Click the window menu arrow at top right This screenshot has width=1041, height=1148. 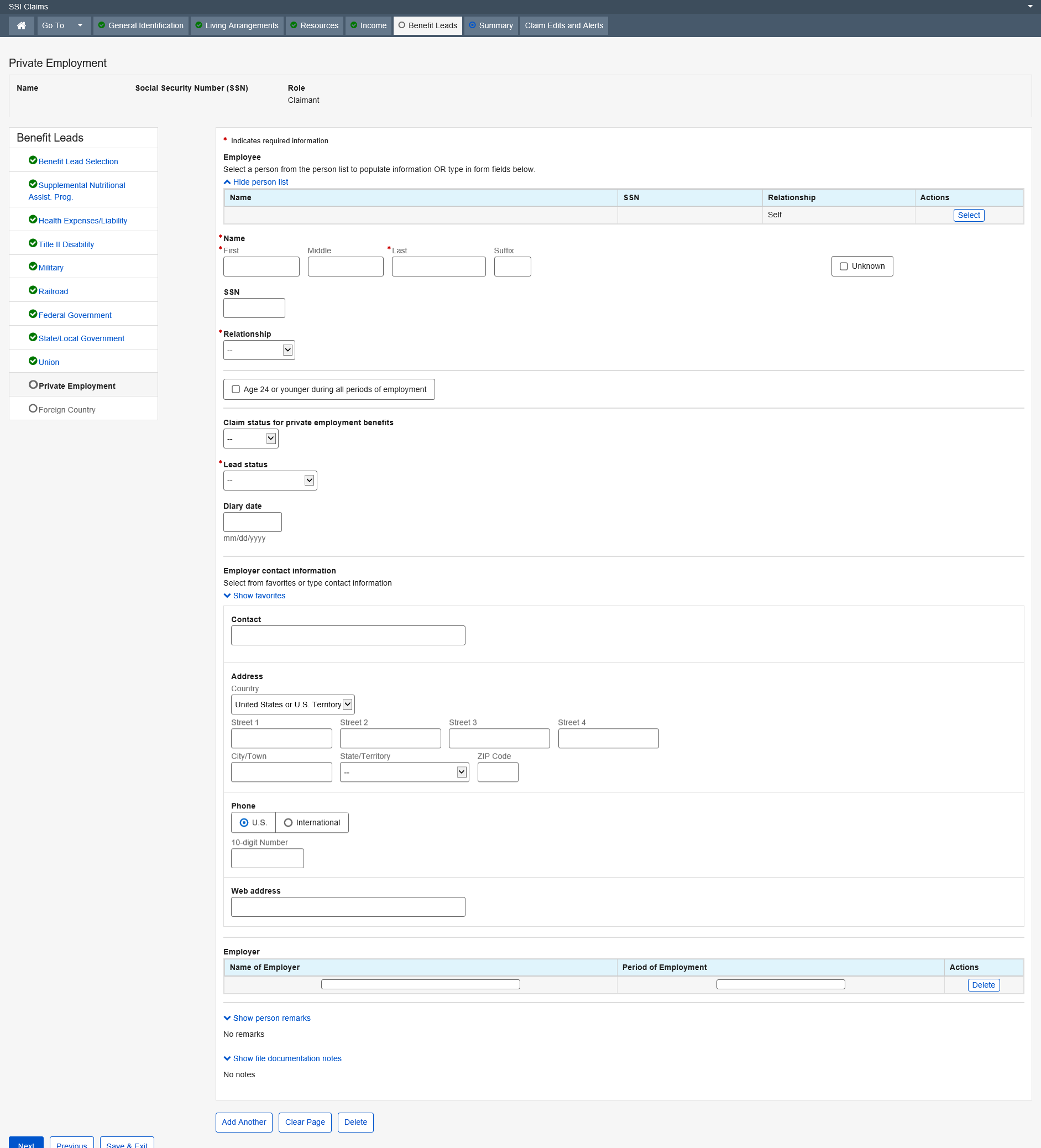click(1029, 7)
